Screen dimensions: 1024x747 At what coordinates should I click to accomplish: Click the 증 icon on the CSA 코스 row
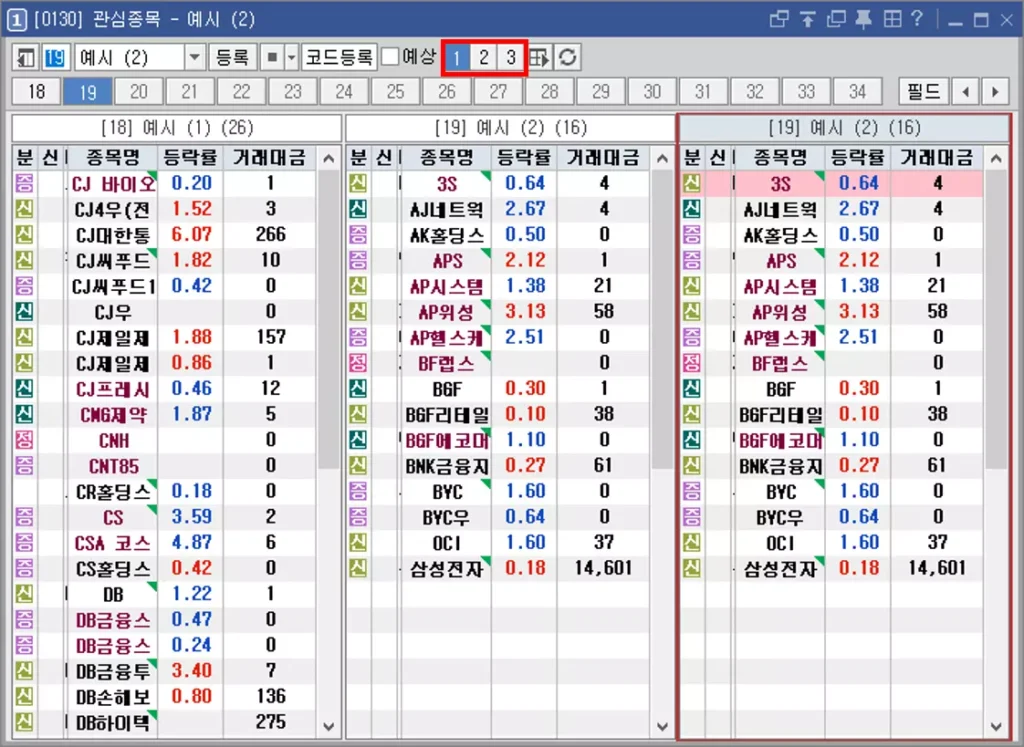click(24, 543)
